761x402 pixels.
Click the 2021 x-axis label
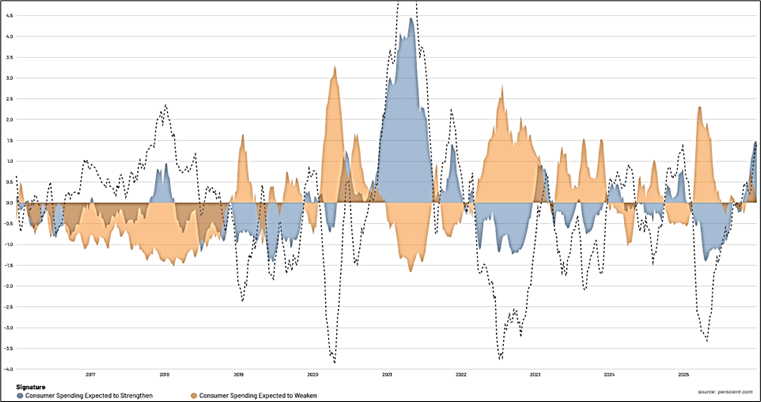point(387,375)
